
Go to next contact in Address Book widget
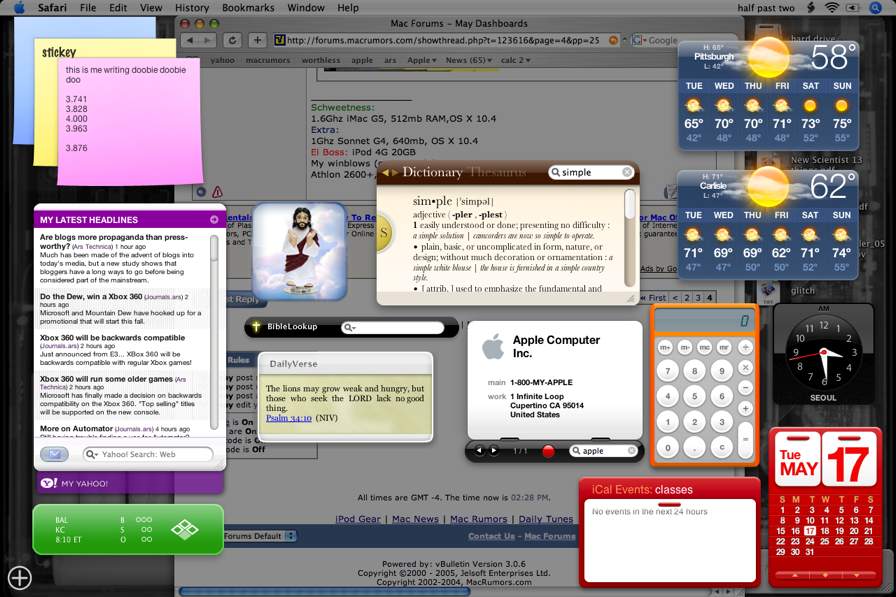(494, 451)
